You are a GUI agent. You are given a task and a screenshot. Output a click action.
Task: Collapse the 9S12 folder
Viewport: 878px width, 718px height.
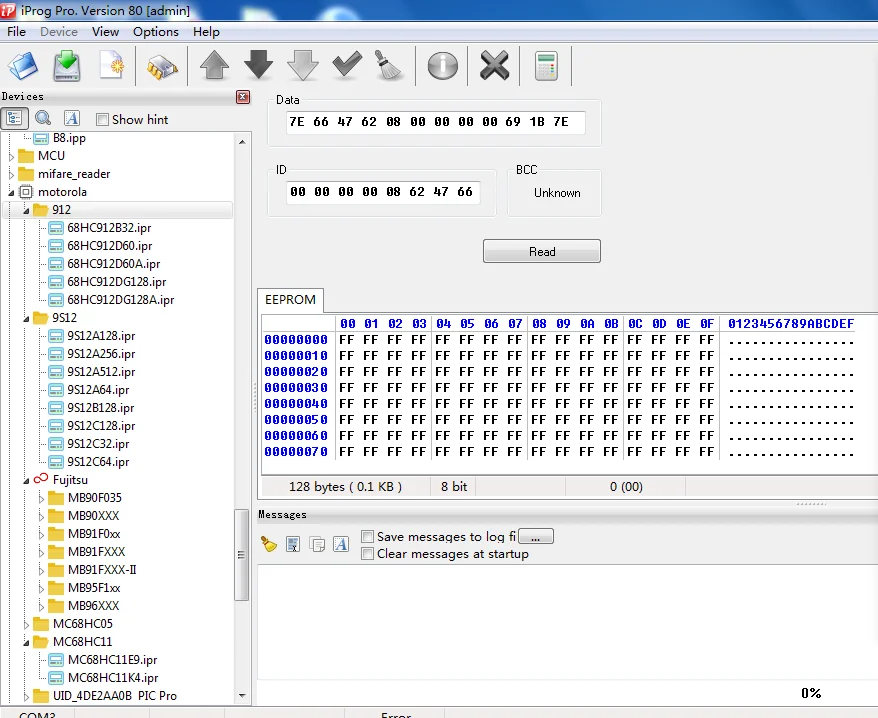[x=26, y=318]
